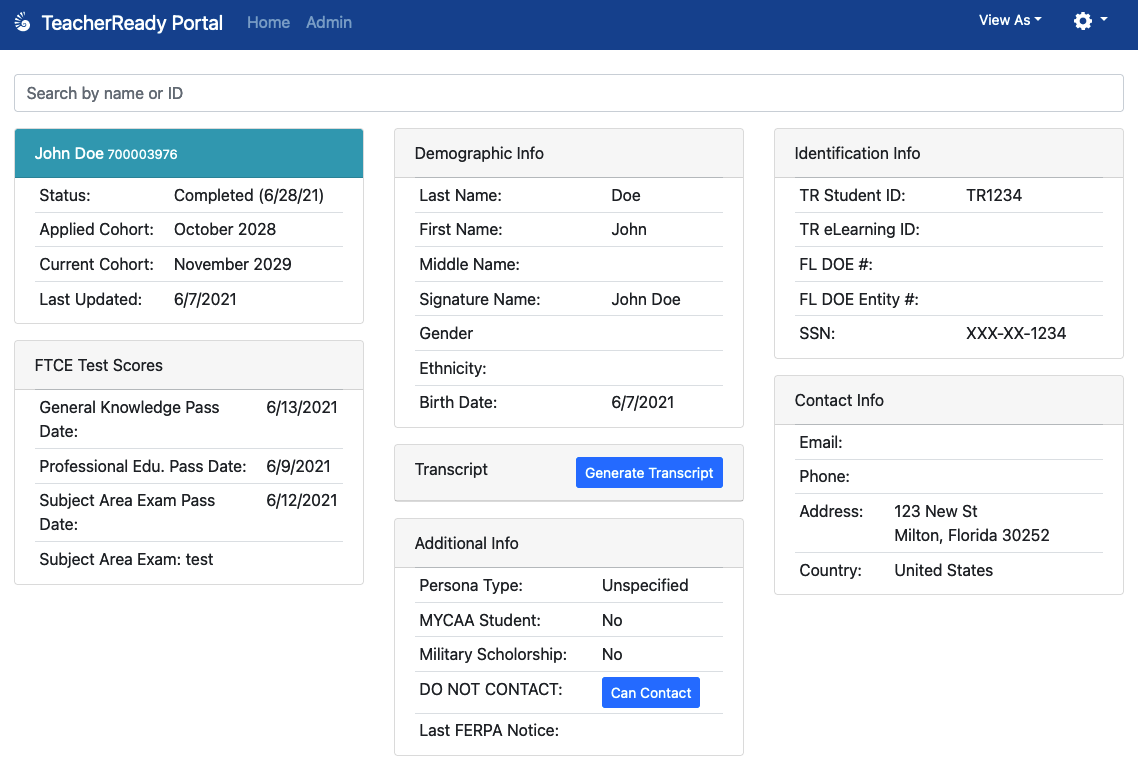Click the Gender label
The width and height of the screenshot is (1138, 768).
[446, 333]
